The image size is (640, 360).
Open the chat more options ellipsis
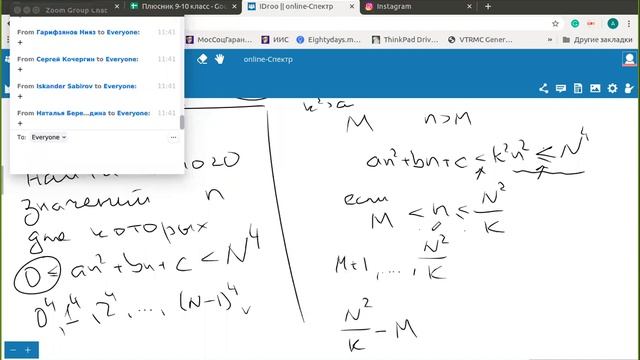pyautogui.click(x=173, y=138)
